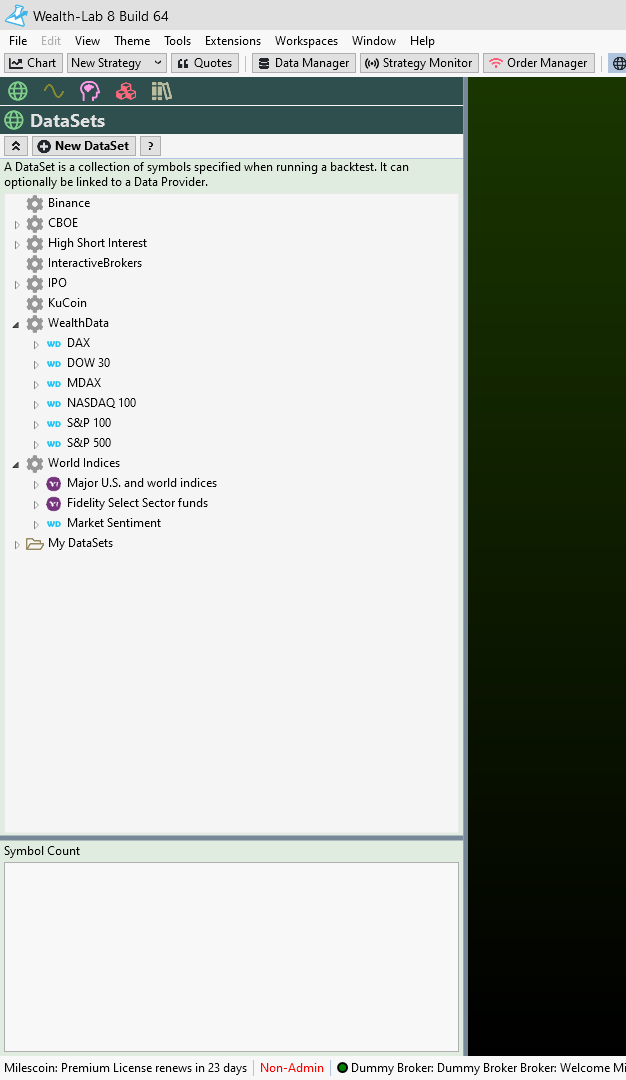626x1080 pixels.
Task: Click the My DataSets folder icon
Action: (x=35, y=543)
